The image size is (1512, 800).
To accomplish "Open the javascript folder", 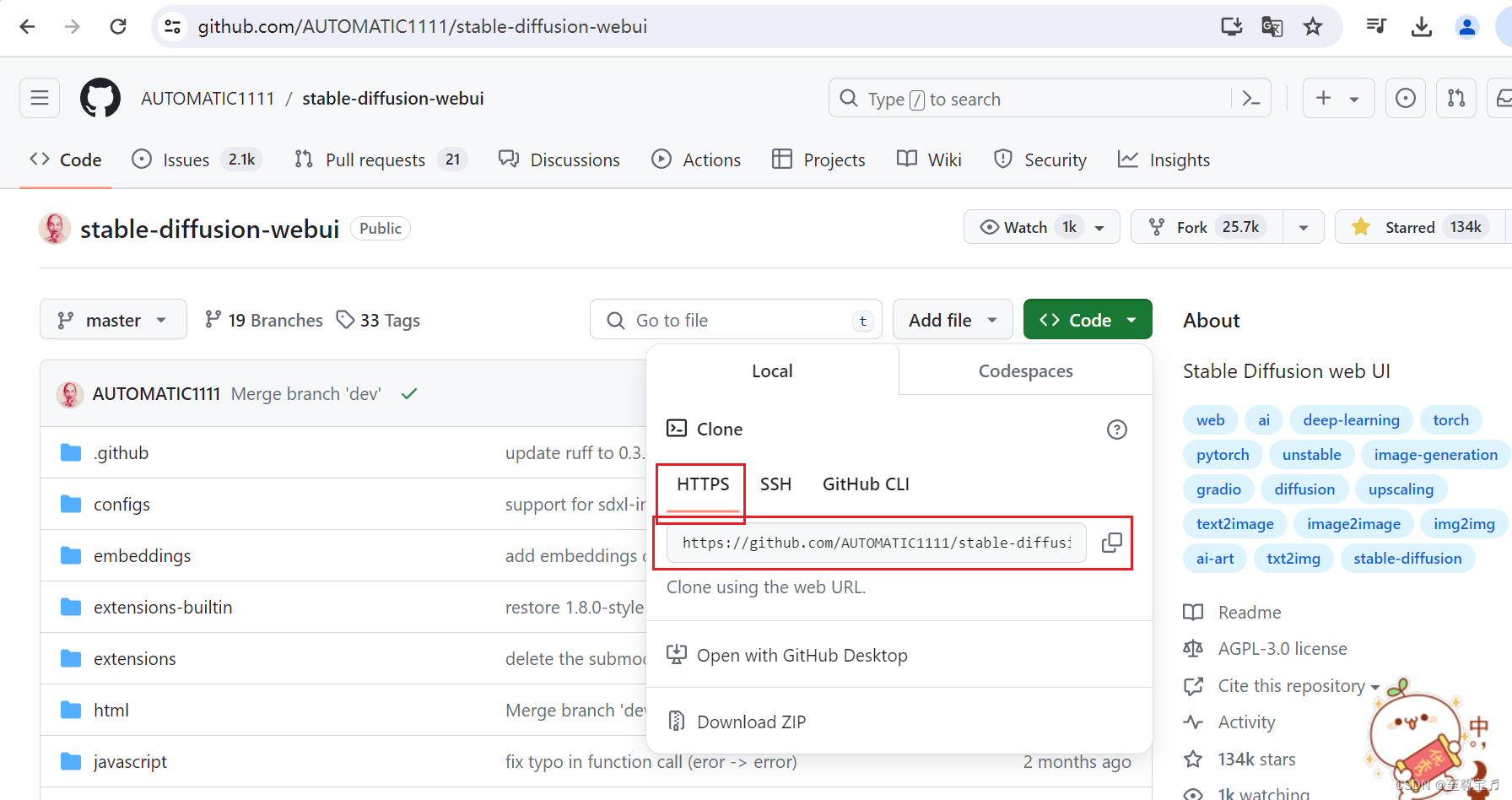I will (x=130, y=762).
